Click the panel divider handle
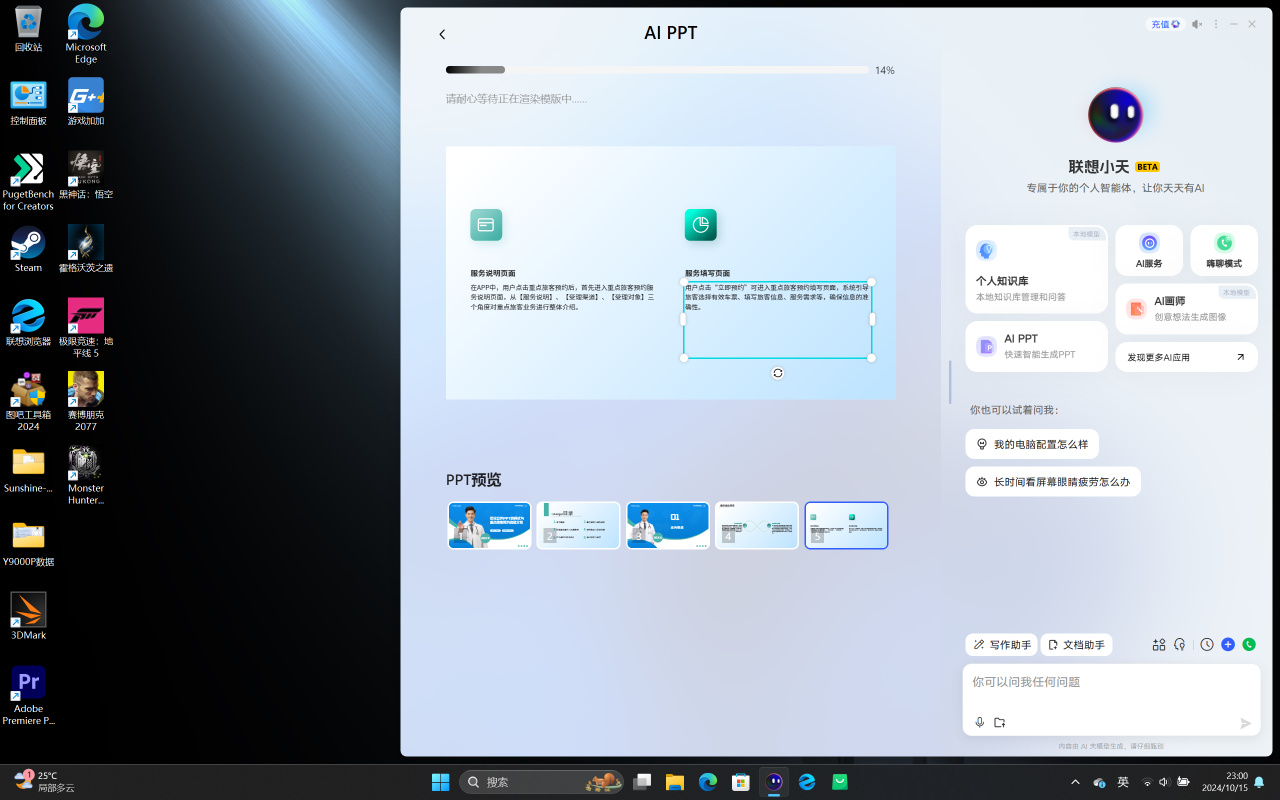1280x800 pixels. (x=949, y=380)
